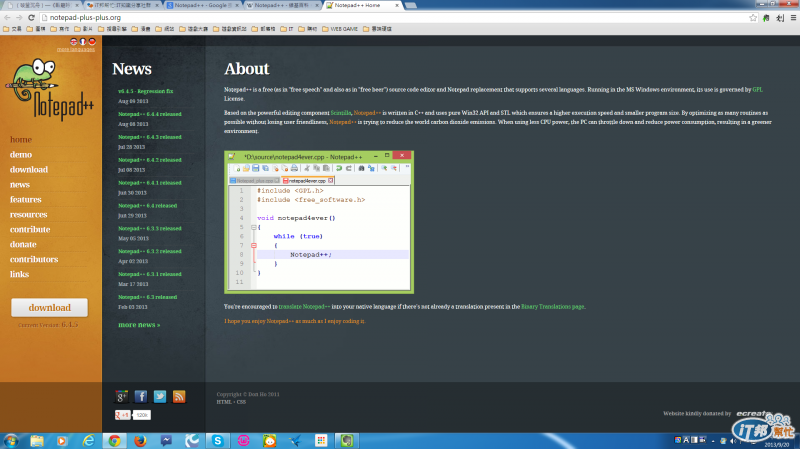Open the v6.4.5 Regression fix news item

point(145,91)
